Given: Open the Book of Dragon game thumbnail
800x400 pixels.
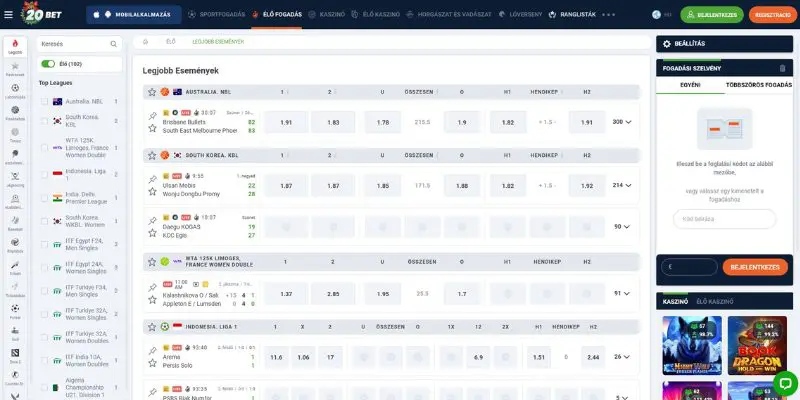Looking at the screenshot, I should (x=757, y=345).
